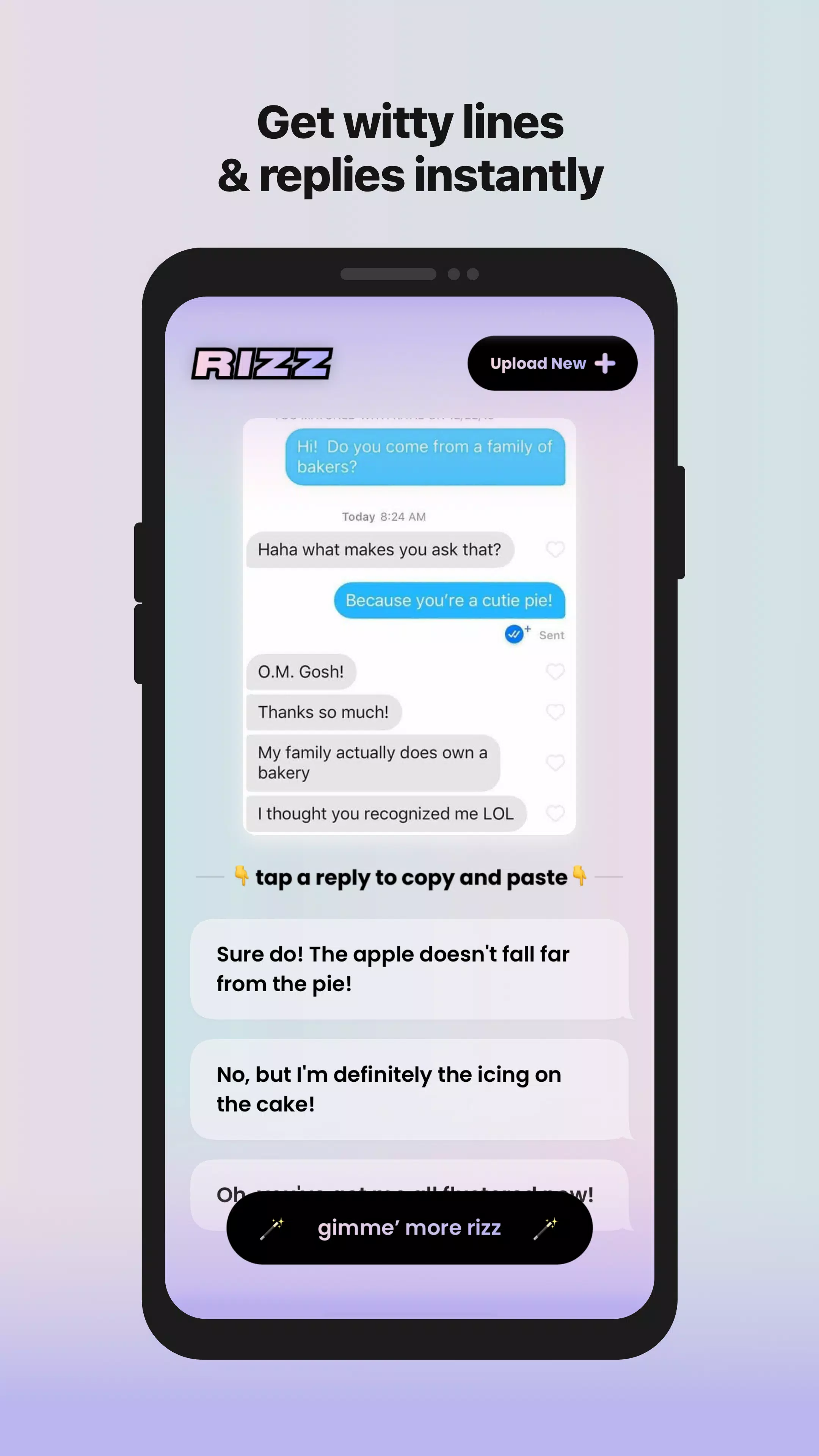Screen dimensions: 819x1456
Task: Tap the 'Upload New +' button
Action: (x=549, y=363)
